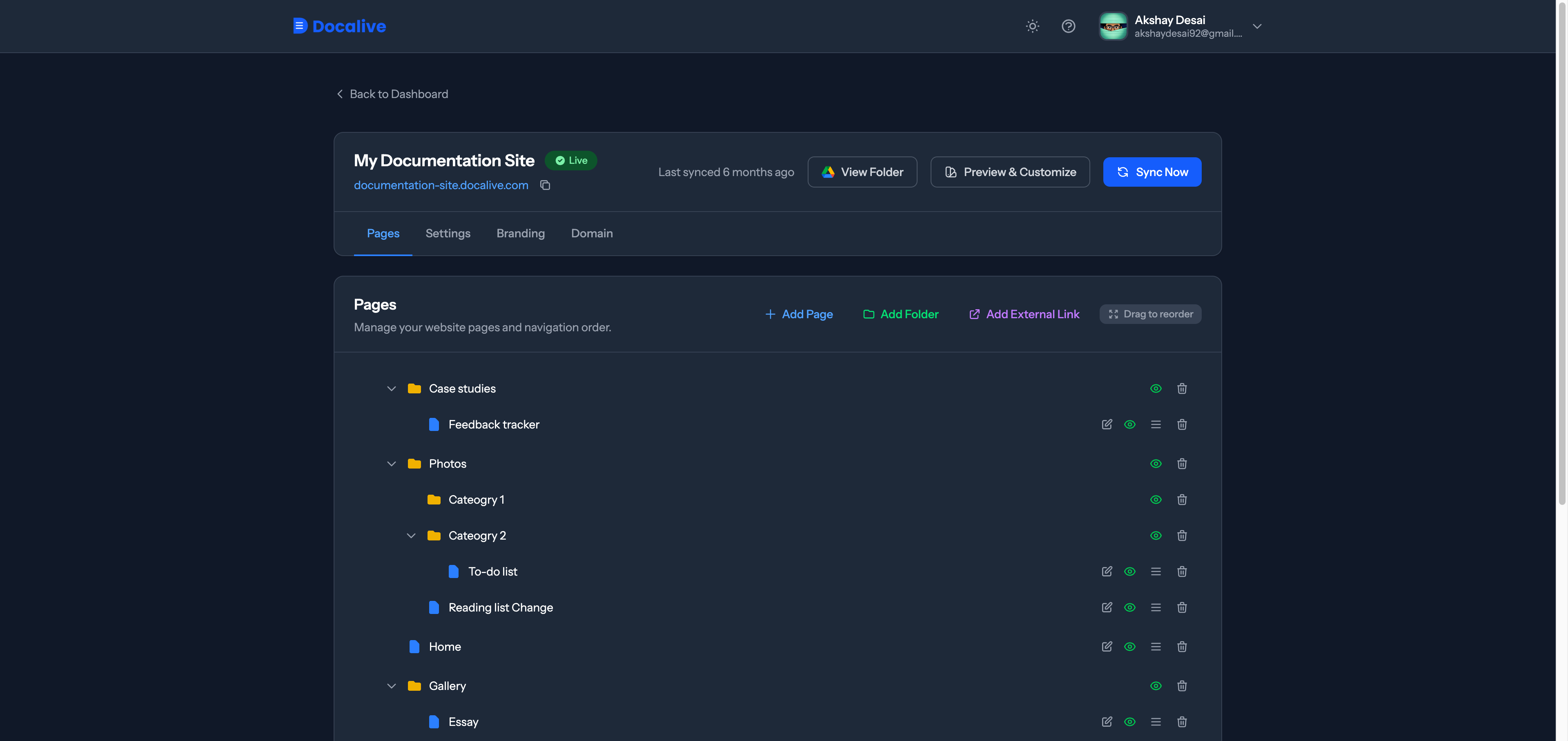Select the Pages tab
Screen dimensions: 1568x741
(x=383, y=233)
